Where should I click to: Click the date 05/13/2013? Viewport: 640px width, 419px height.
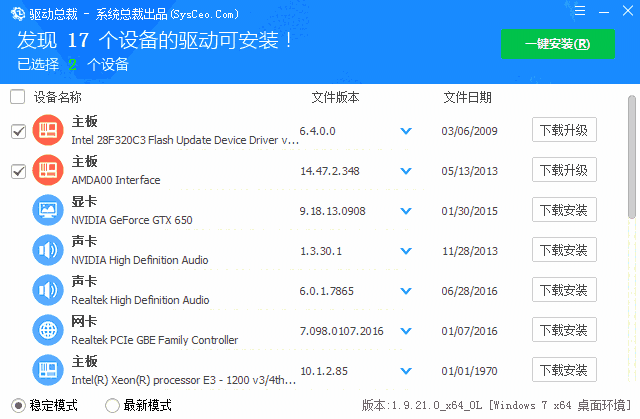point(469,171)
